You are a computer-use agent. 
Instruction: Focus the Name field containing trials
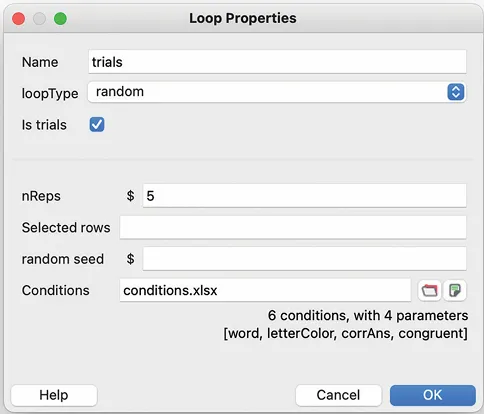pos(277,62)
